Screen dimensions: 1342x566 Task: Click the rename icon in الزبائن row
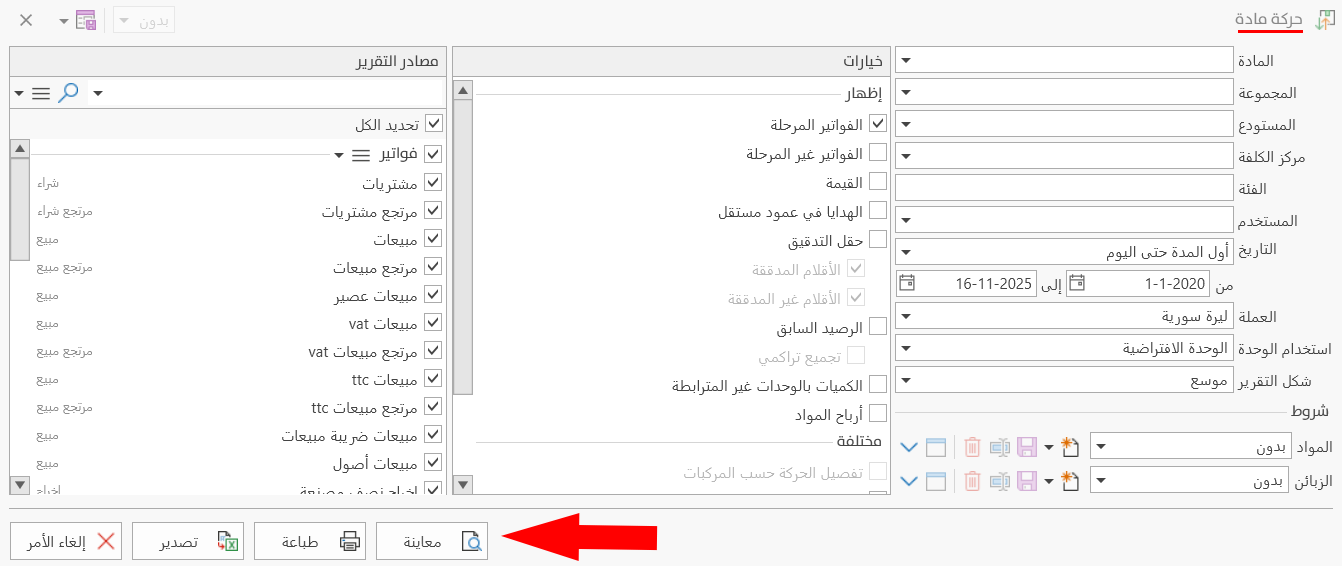coord(1000,481)
